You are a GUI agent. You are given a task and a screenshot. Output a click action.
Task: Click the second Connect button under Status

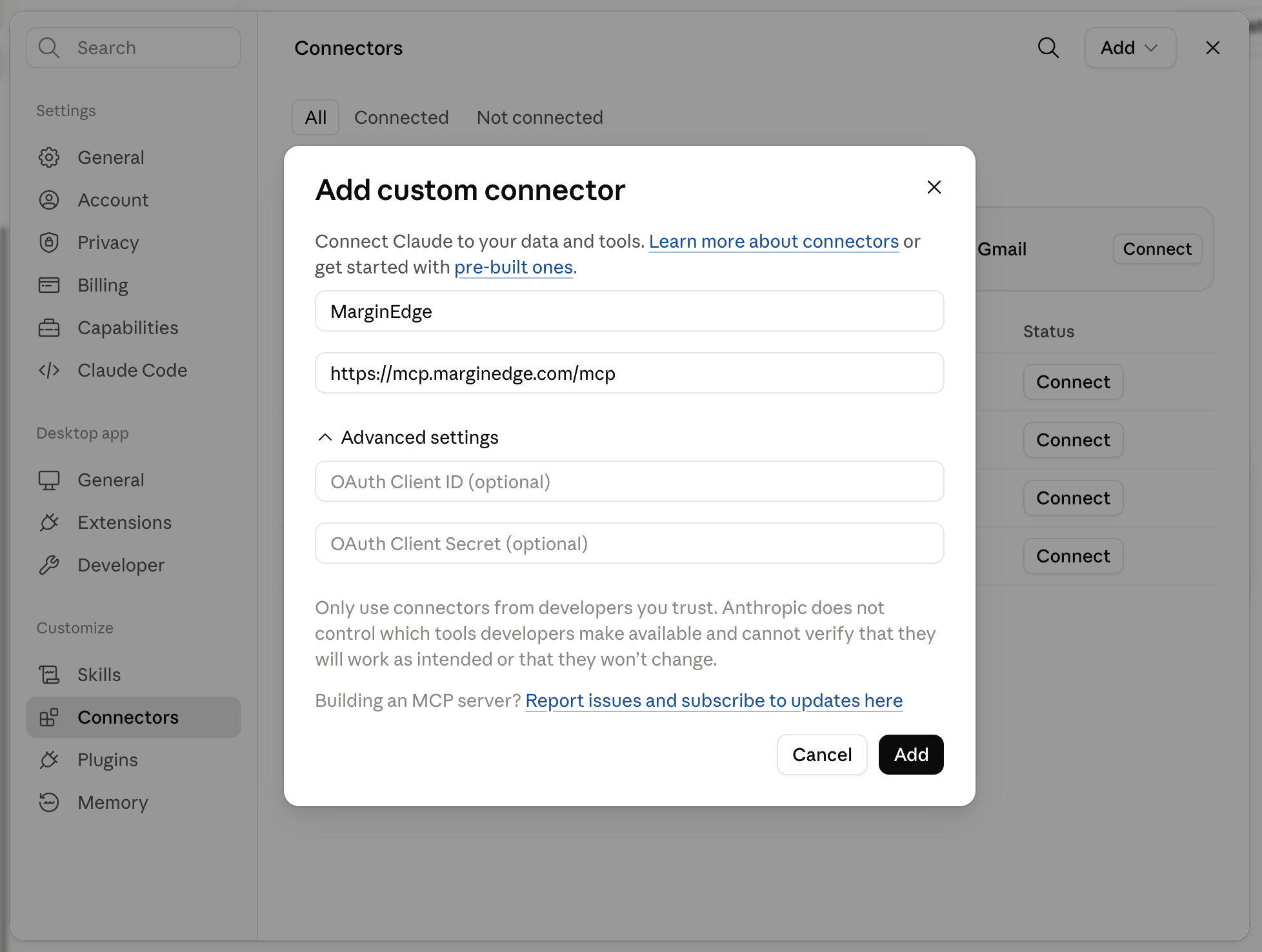(1074, 440)
